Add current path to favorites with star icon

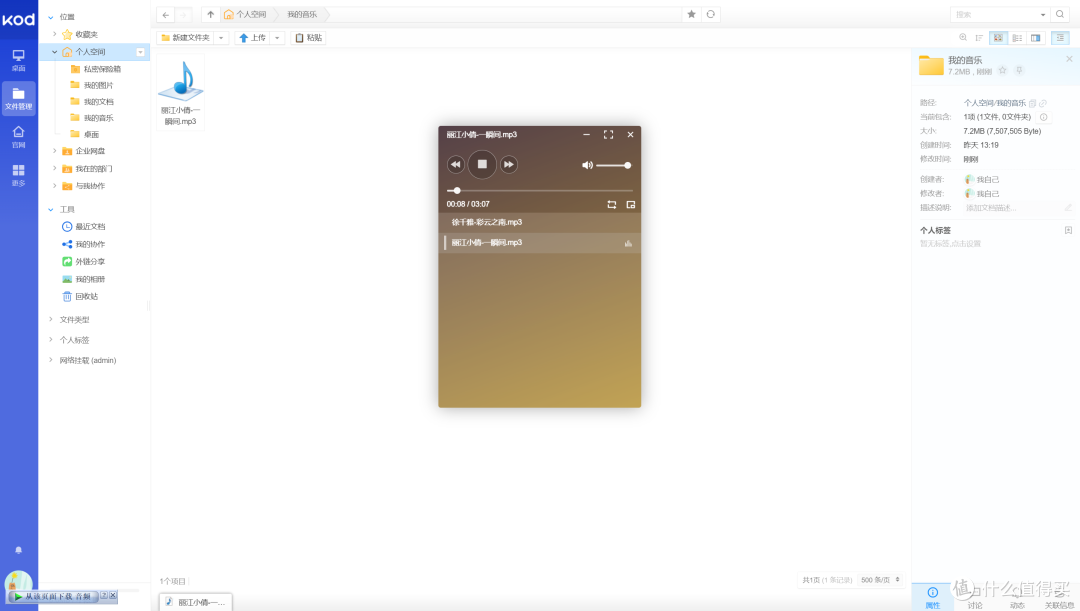pyautogui.click(x=692, y=14)
